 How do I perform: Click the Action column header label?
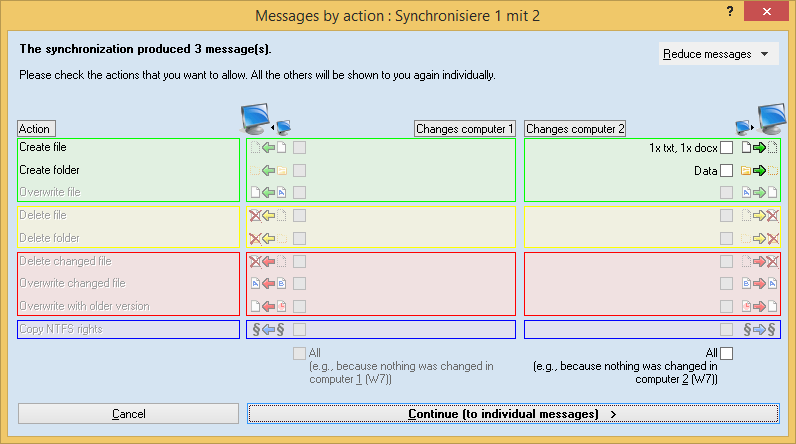[35, 129]
